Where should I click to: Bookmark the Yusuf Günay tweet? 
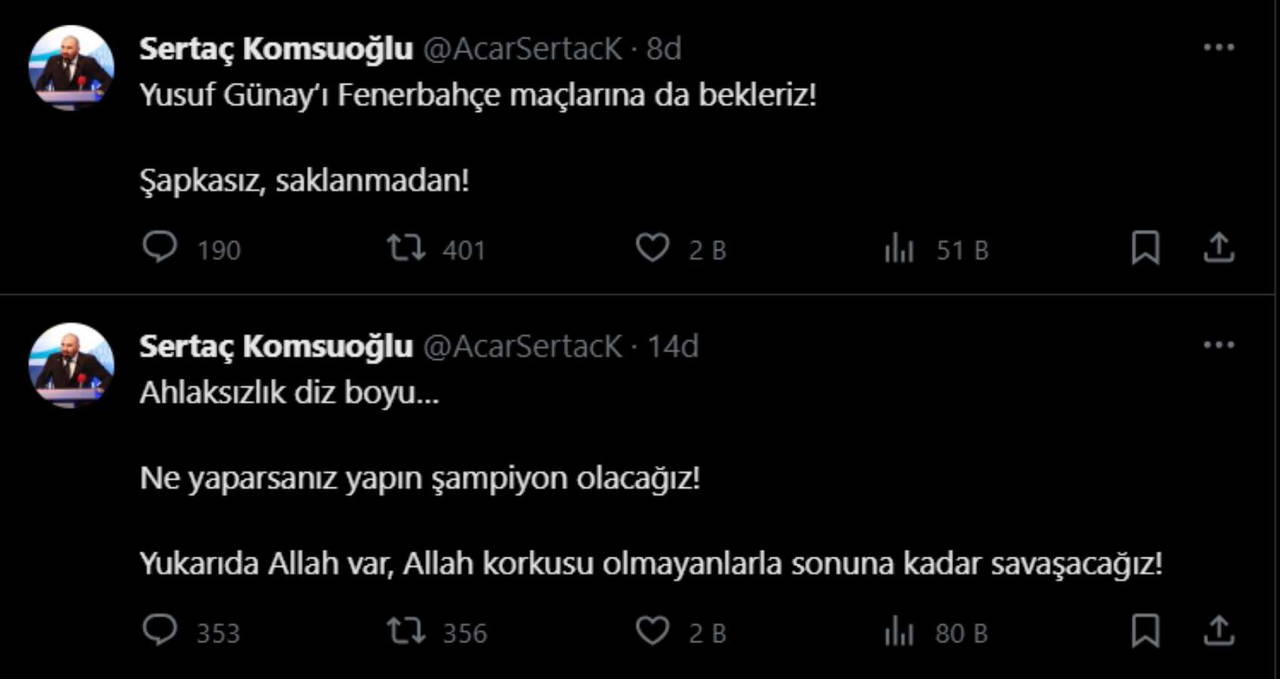1145,247
